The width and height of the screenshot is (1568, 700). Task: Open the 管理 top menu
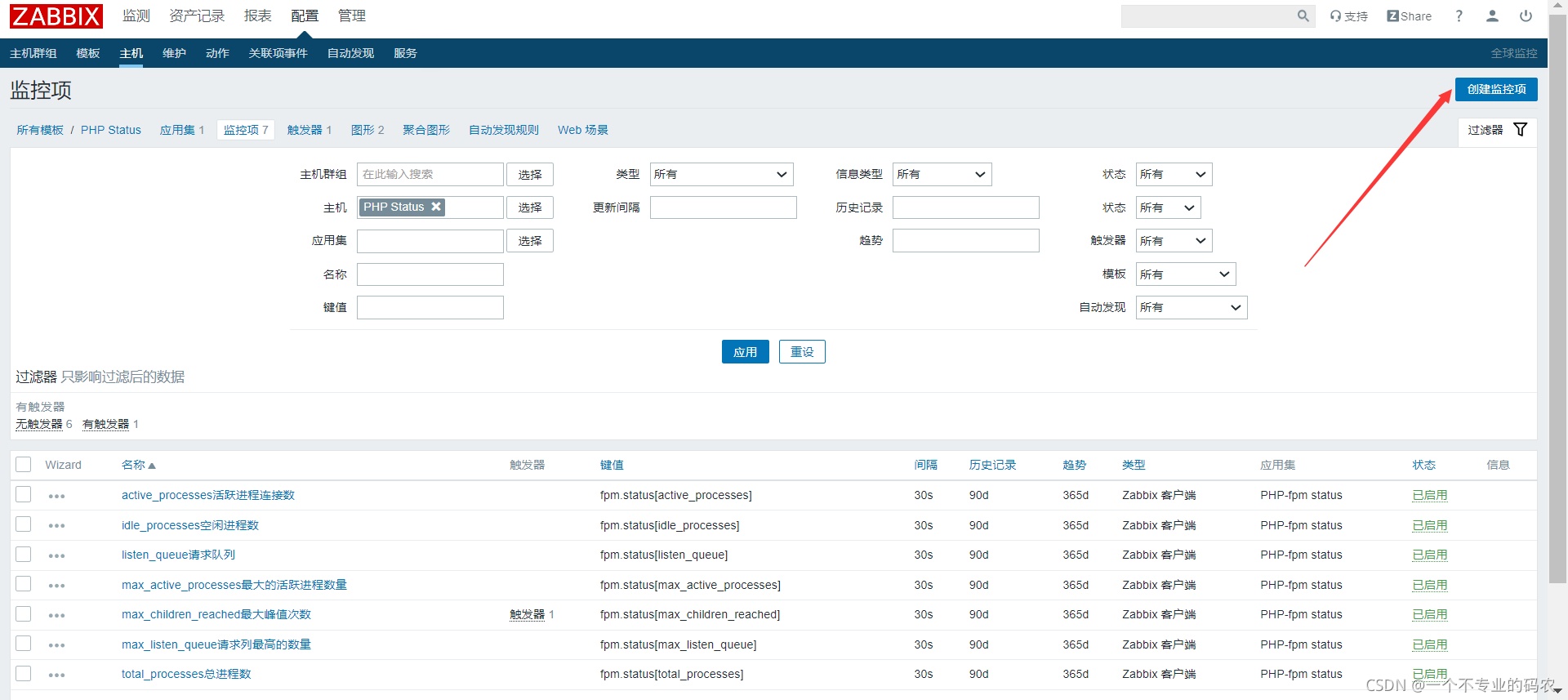tap(352, 16)
